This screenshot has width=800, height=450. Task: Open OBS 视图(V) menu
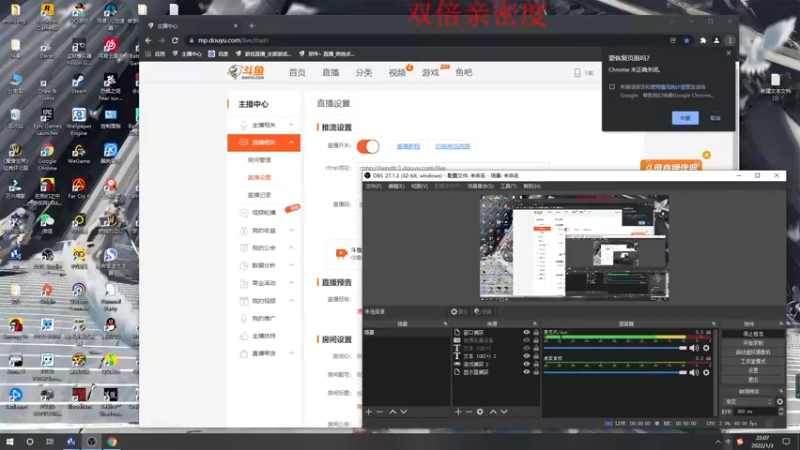click(419, 186)
